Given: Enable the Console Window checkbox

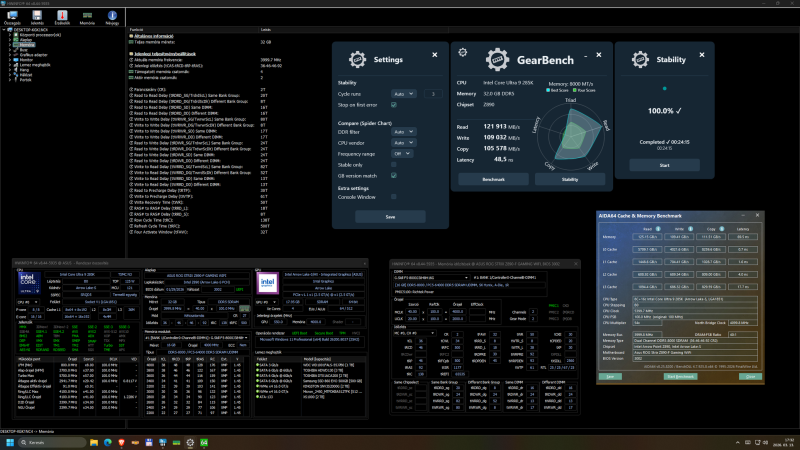Looking at the screenshot, I should pyautogui.click(x=393, y=196).
